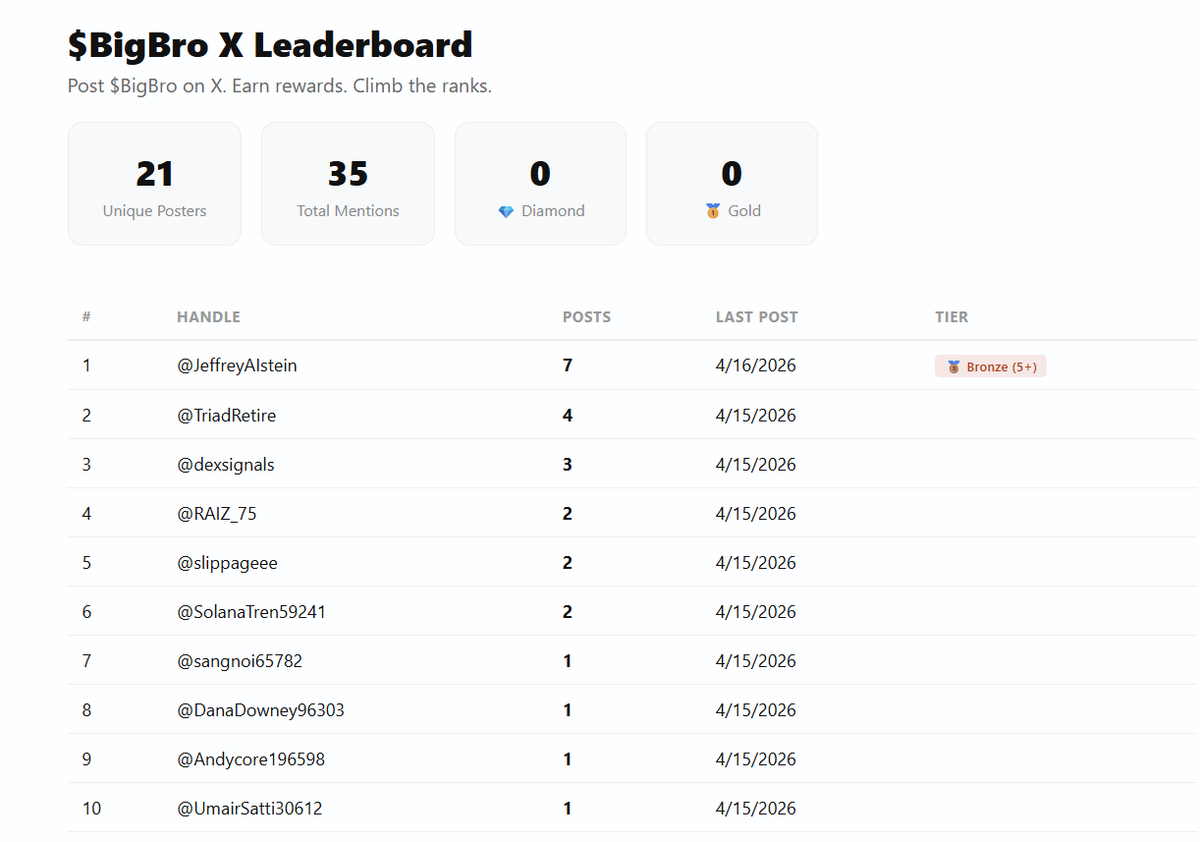
Task: Open @Andycore196598 handle
Action: [x=250, y=759]
